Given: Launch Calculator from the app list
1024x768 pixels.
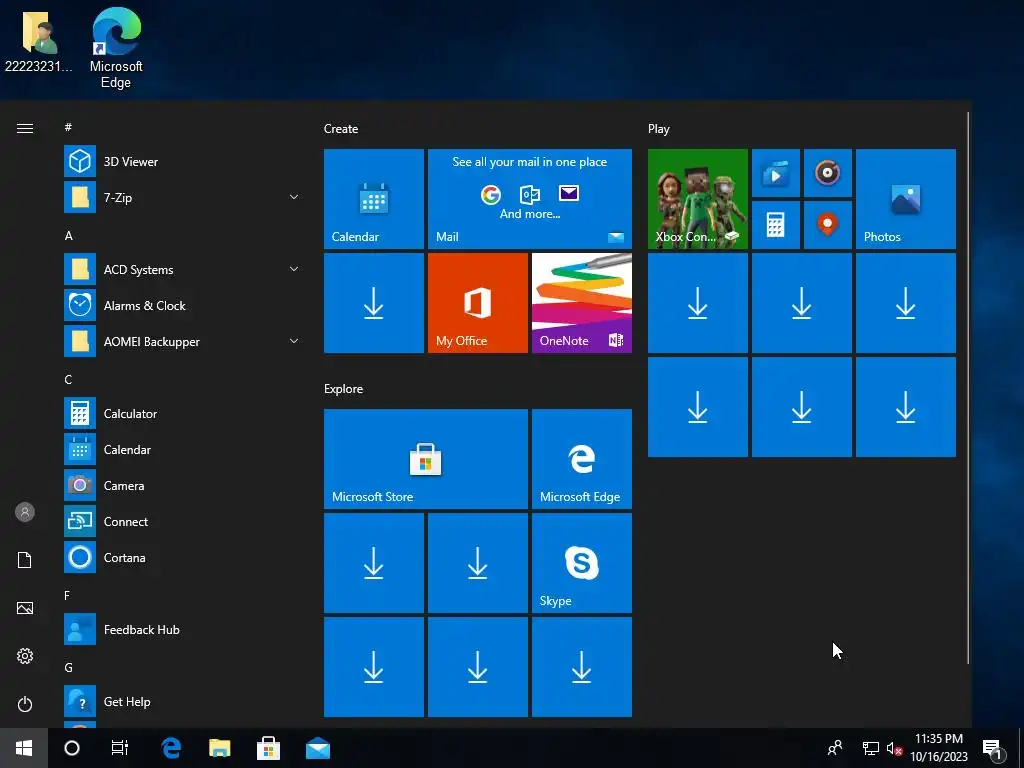Looking at the screenshot, I should 183,413.
